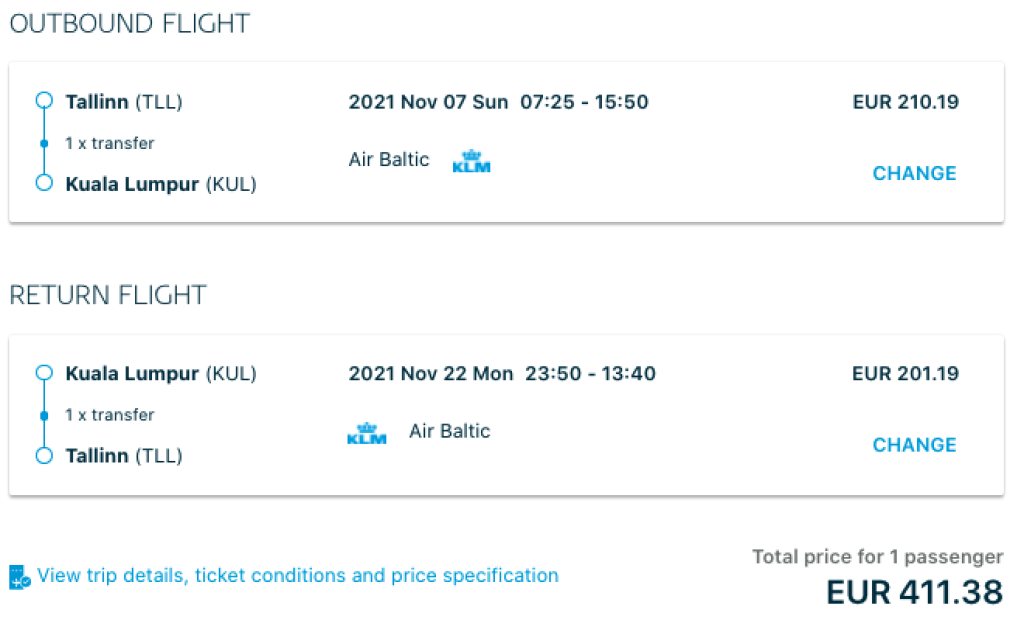The height and width of the screenshot is (627, 1024).
Task: Click the KLM logo in outbound flight
Action: [471, 161]
